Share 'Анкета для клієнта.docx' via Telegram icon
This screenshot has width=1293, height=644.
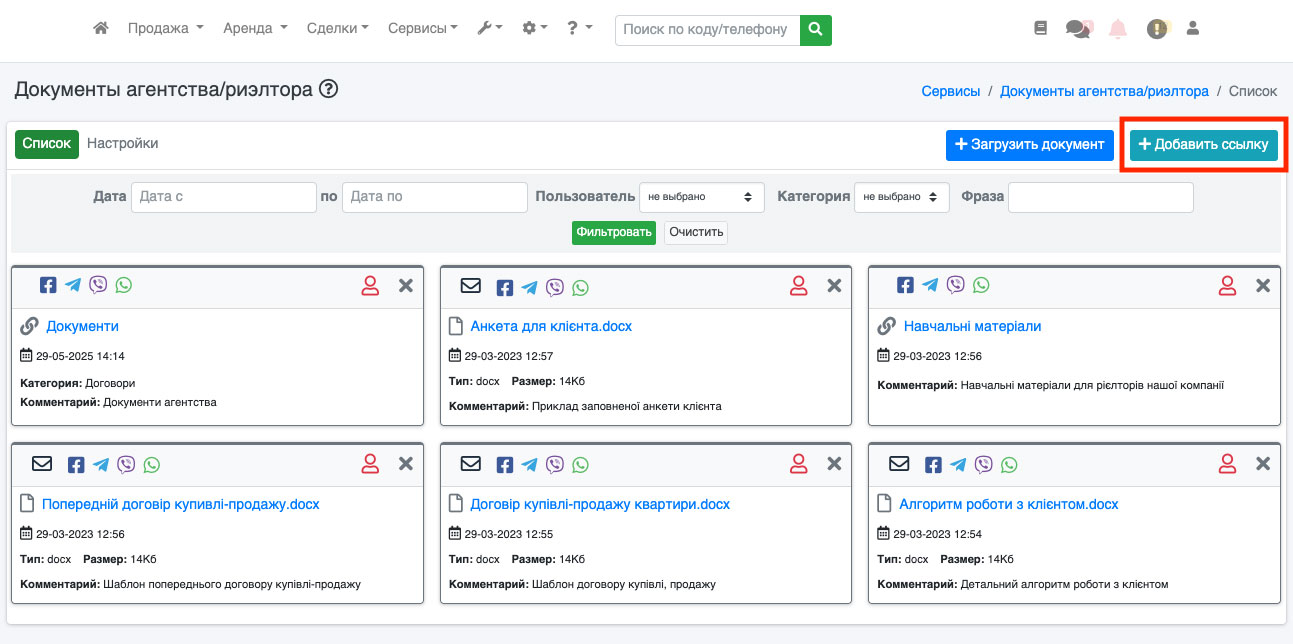coord(529,287)
